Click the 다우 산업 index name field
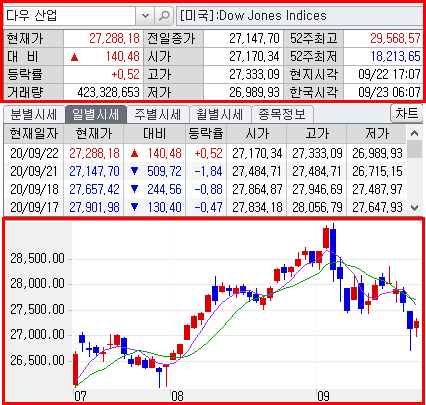Image resolution: width=426 pixels, height=405 pixels. [70, 16]
